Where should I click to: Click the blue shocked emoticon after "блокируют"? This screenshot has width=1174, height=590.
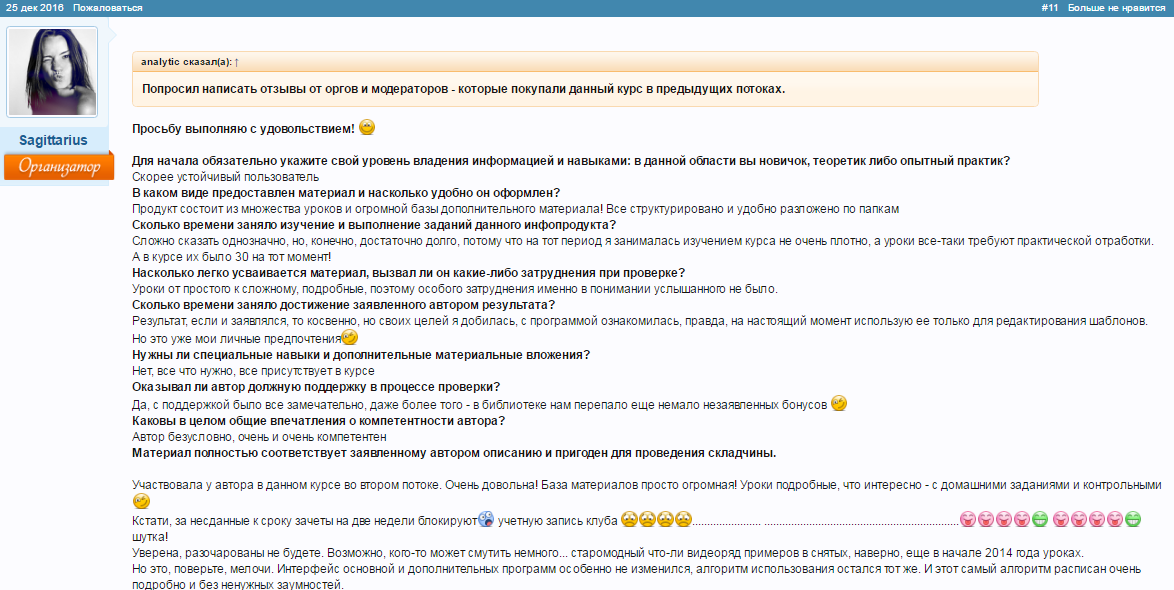486,519
